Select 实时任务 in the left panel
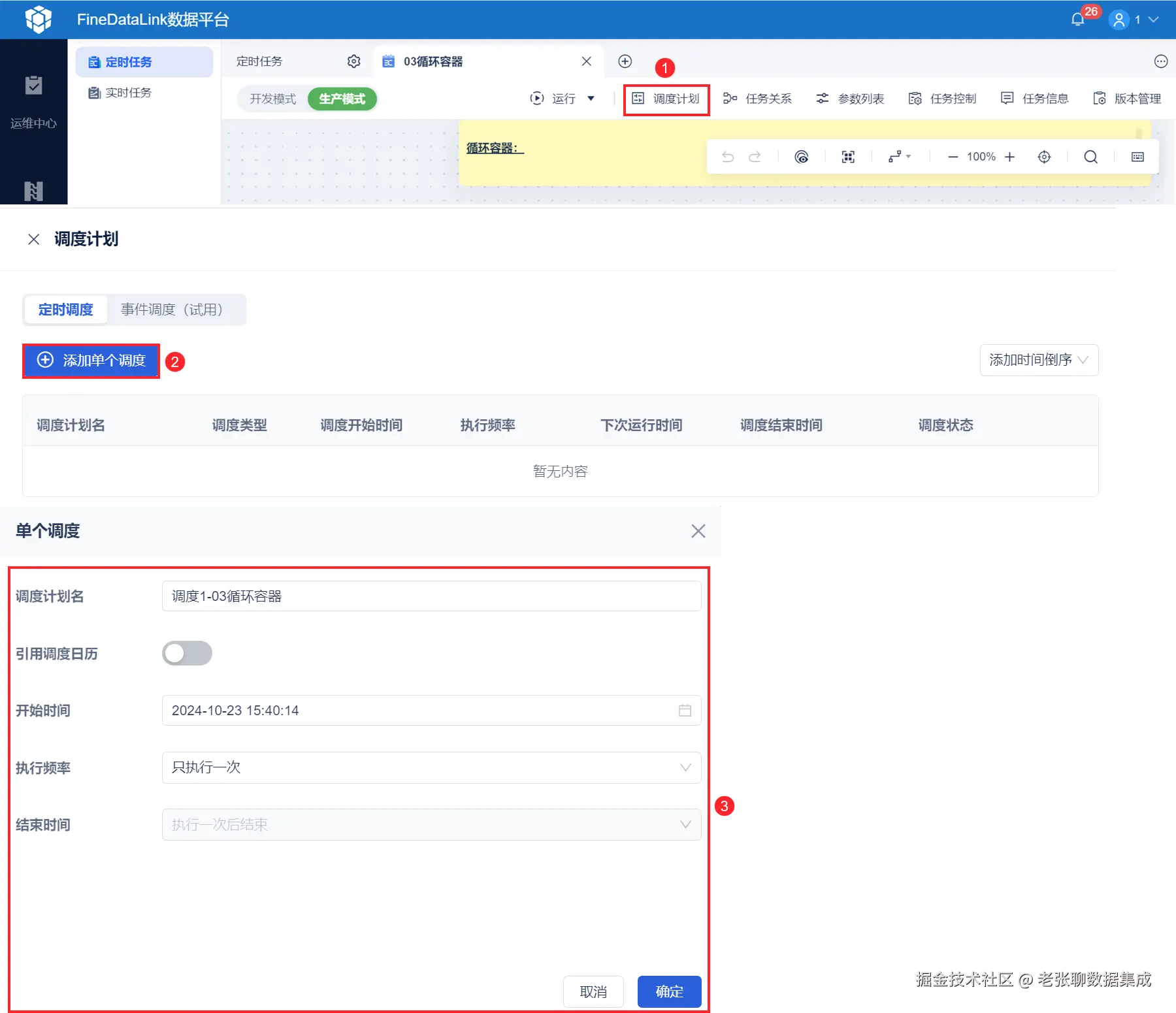 click(120, 93)
